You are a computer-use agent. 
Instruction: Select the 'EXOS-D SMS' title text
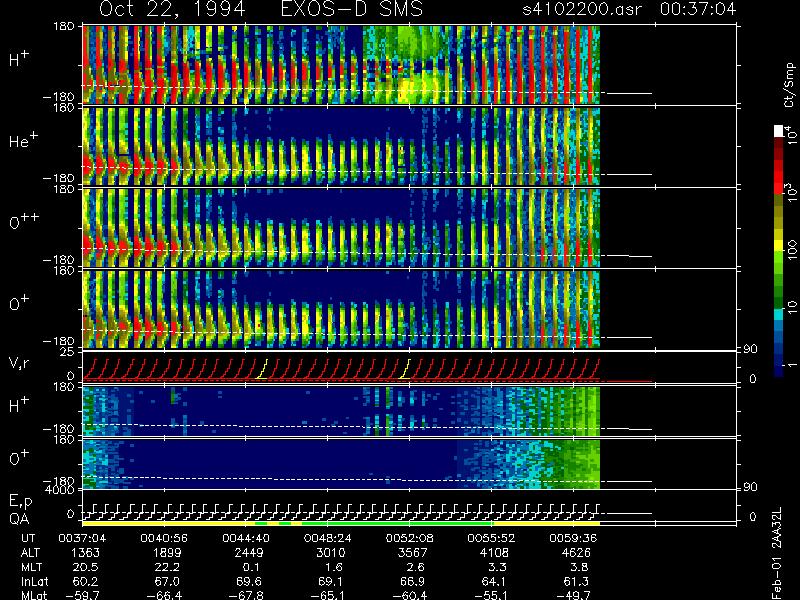coord(352,9)
